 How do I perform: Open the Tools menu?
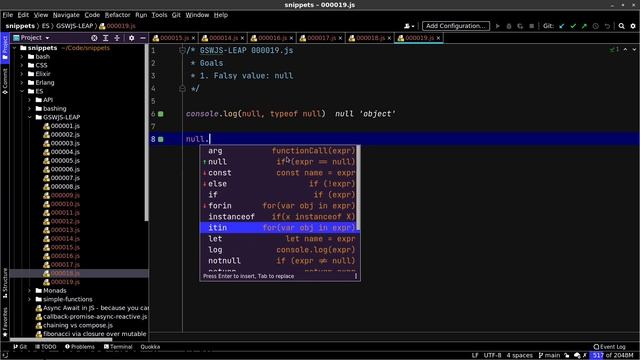click(159, 15)
